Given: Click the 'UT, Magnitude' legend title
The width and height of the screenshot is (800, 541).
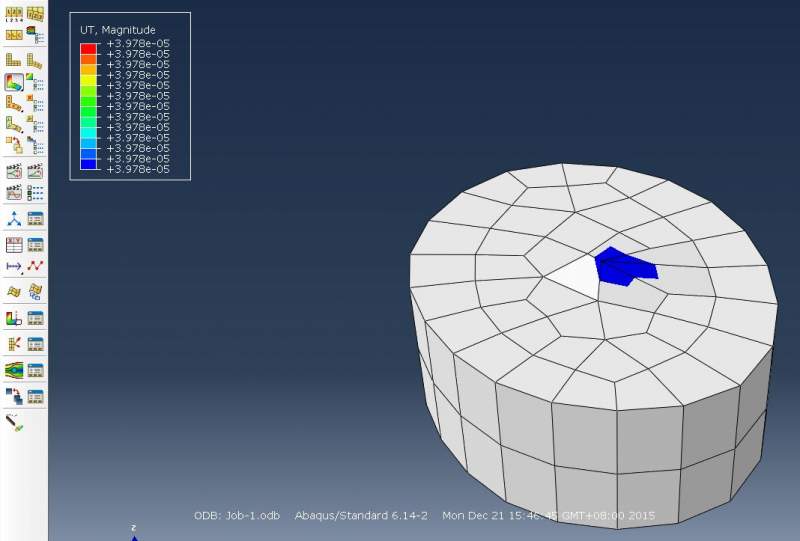Looking at the screenshot, I should coord(117,30).
